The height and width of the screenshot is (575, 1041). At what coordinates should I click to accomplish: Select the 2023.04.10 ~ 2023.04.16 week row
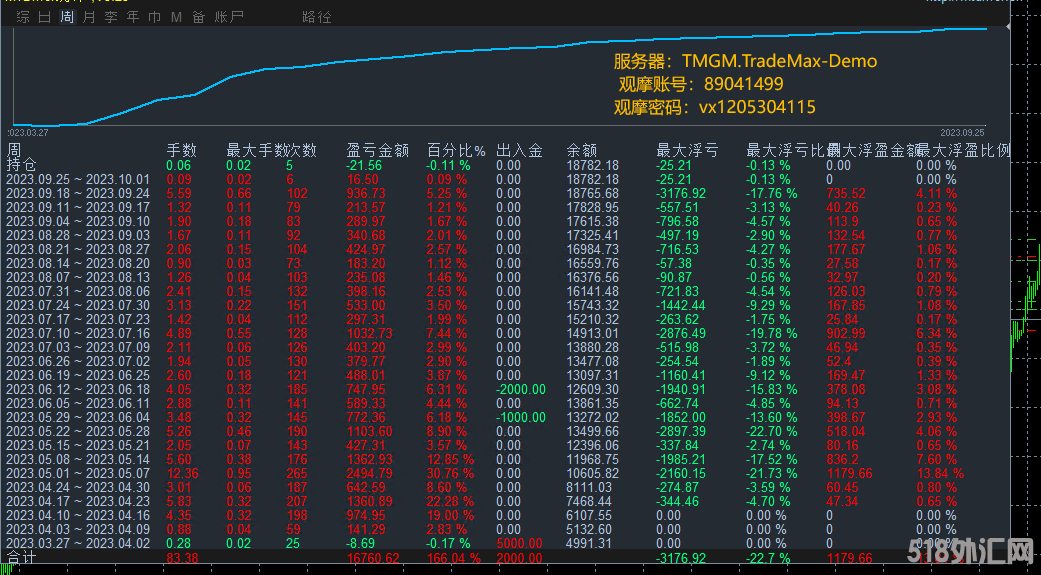(481, 515)
